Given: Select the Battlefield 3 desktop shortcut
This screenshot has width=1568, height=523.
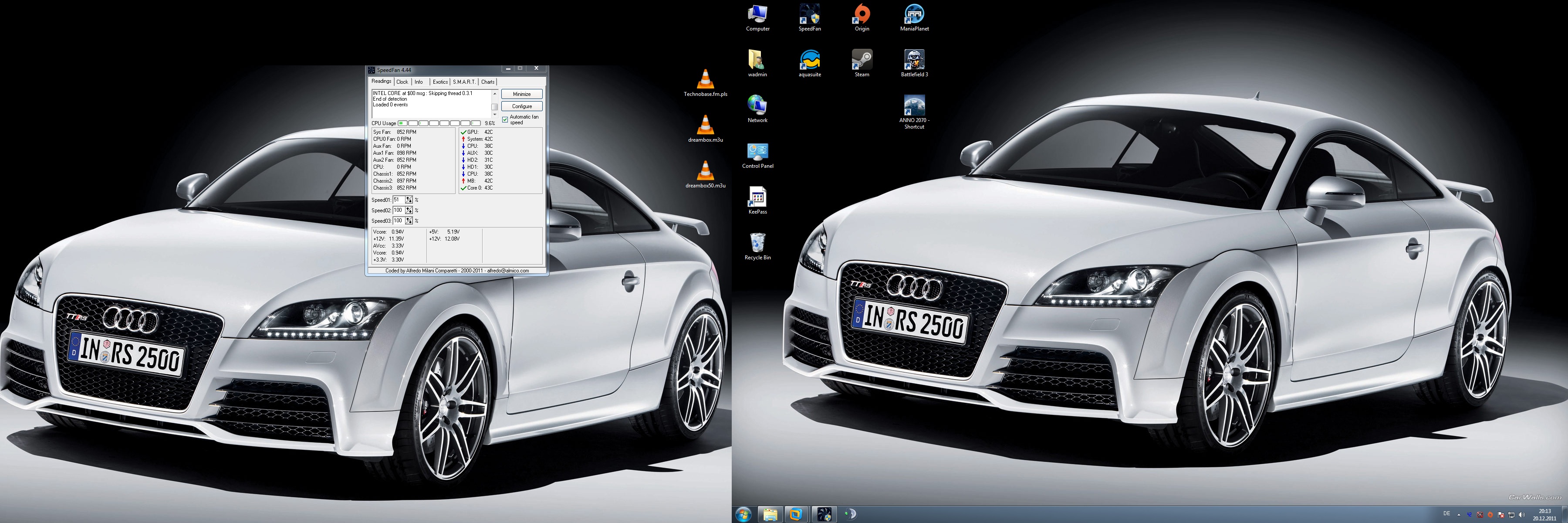Looking at the screenshot, I should [x=914, y=64].
